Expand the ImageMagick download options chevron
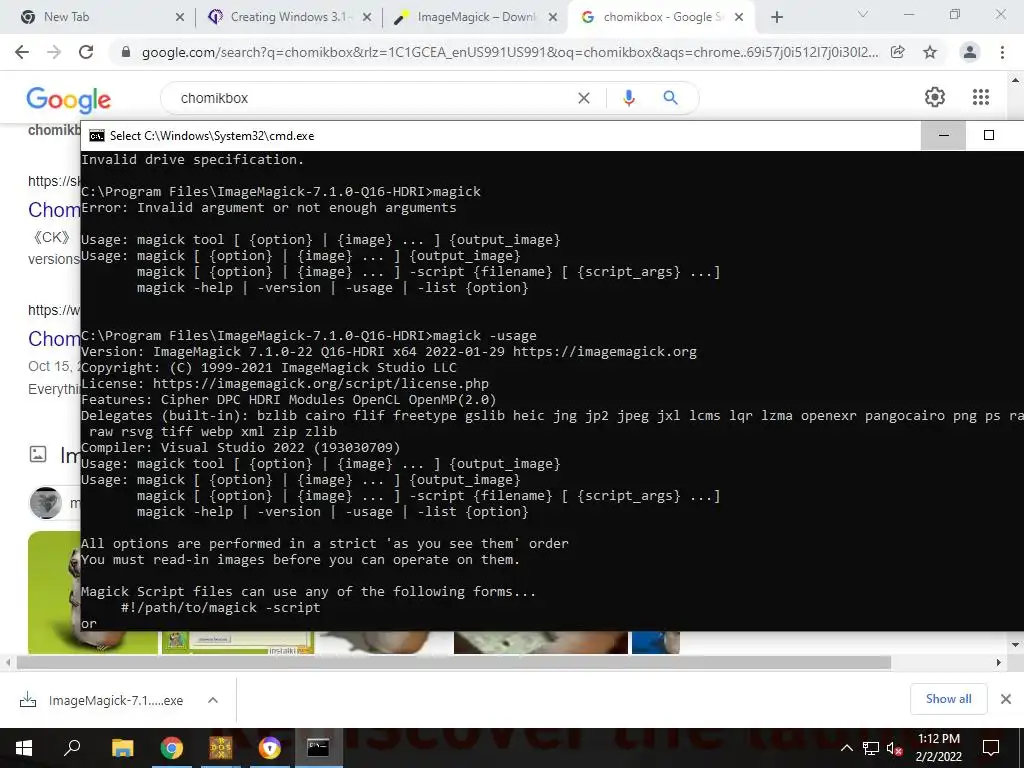Image resolution: width=1024 pixels, height=768 pixels. (213, 700)
